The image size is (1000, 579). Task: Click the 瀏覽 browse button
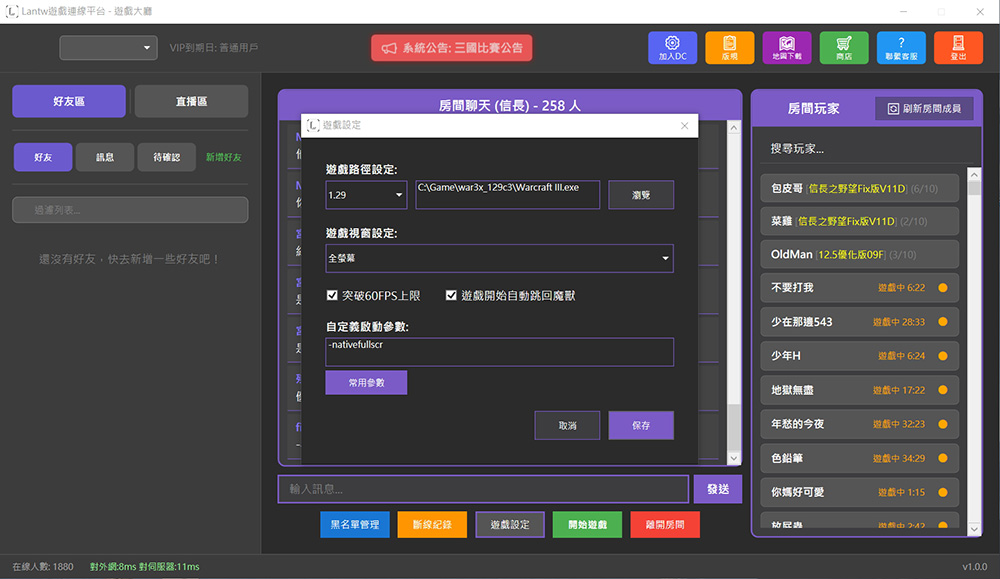click(641, 195)
